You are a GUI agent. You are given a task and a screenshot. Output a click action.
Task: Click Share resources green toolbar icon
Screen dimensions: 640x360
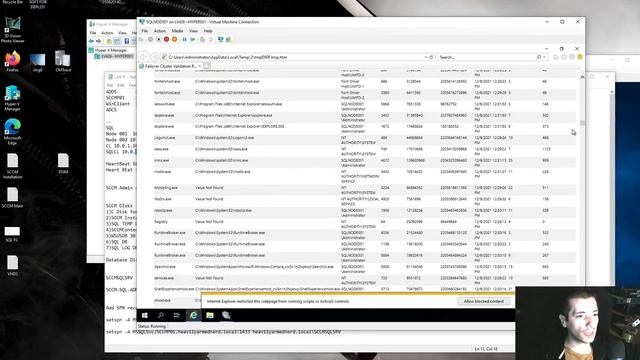229,40
